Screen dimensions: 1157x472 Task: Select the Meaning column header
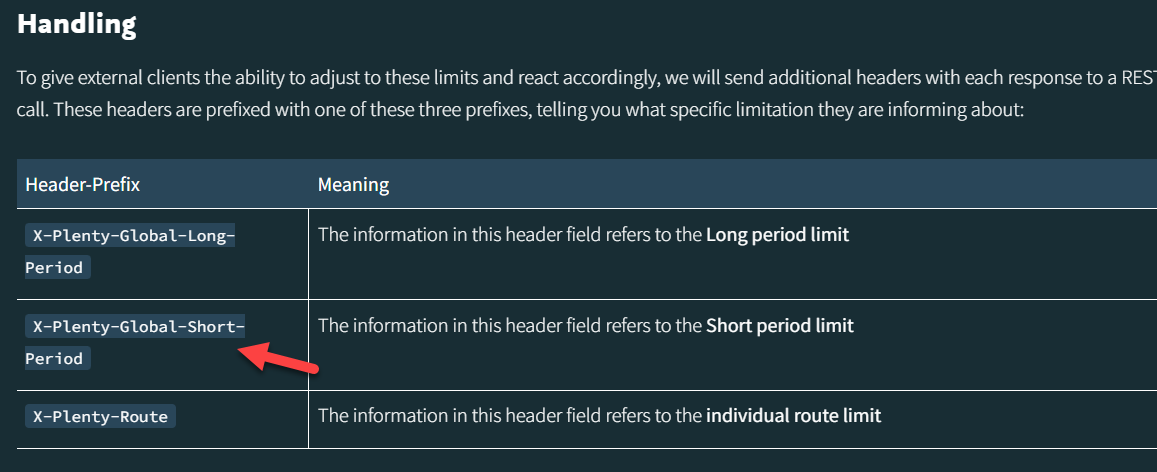click(353, 184)
